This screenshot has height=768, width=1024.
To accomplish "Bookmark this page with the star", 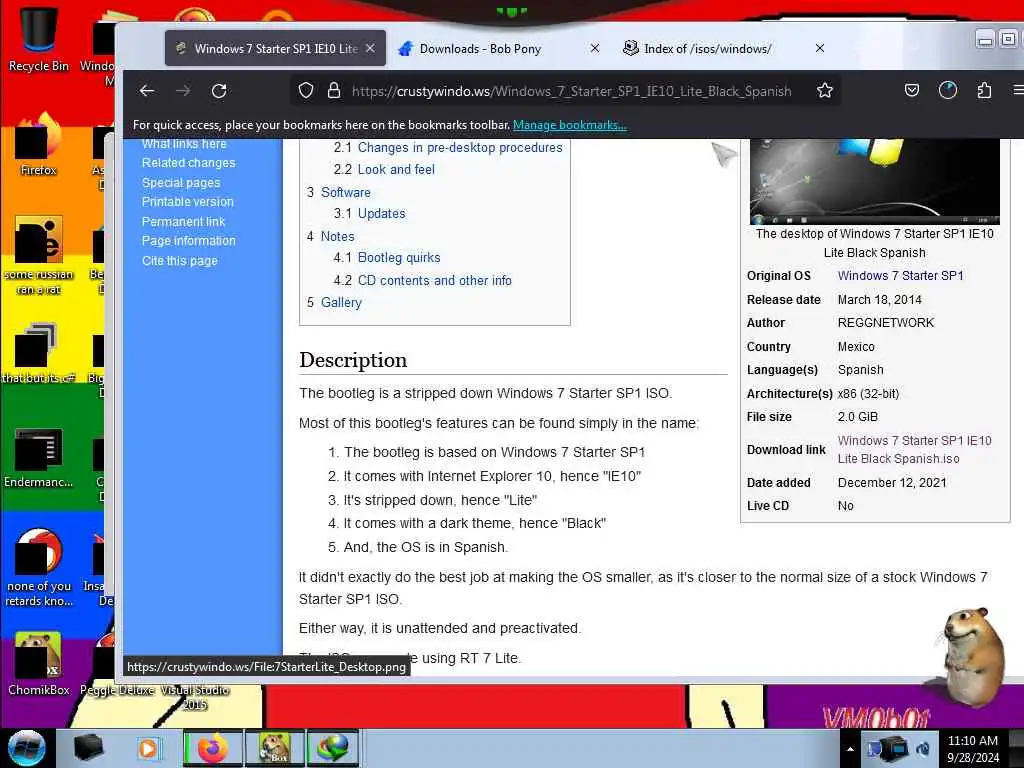I will 825,91.
